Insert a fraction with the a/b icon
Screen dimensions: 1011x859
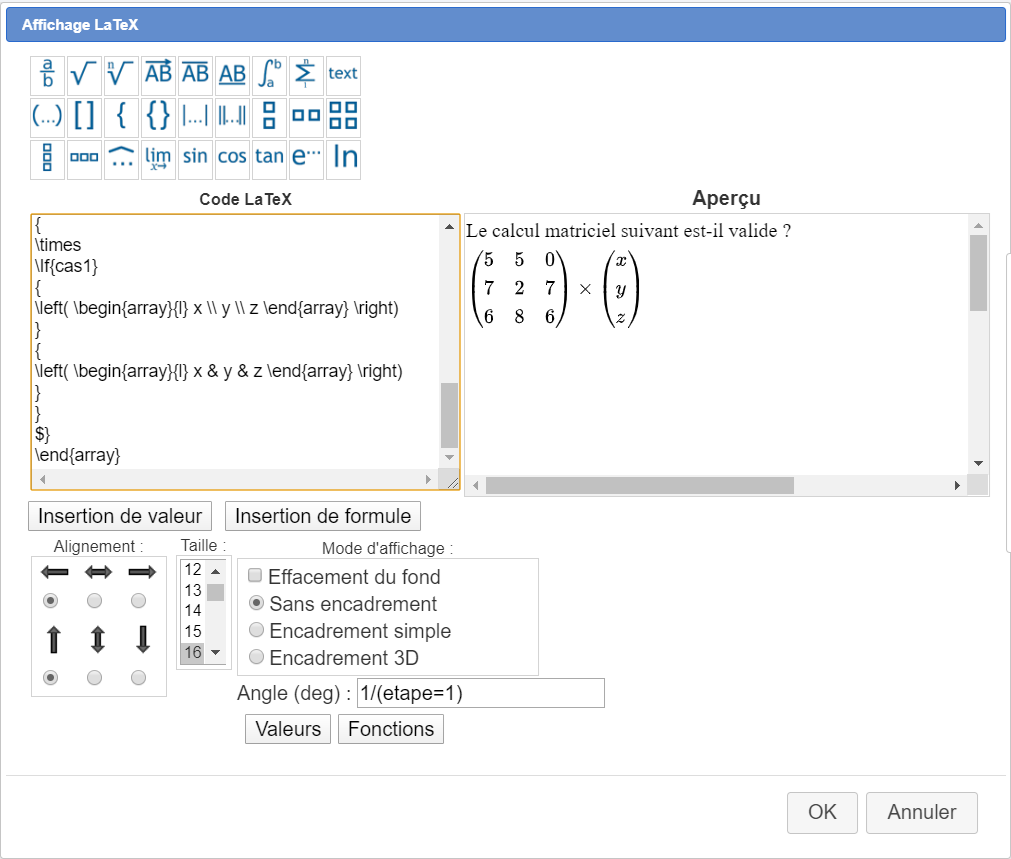point(47,74)
